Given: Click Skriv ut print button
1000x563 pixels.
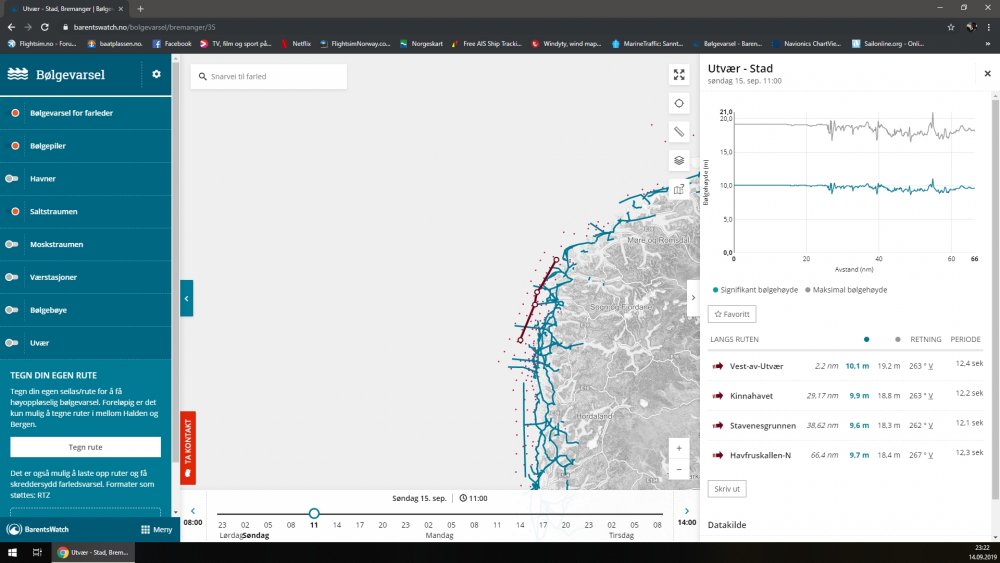Looking at the screenshot, I should pyautogui.click(x=727, y=489).
